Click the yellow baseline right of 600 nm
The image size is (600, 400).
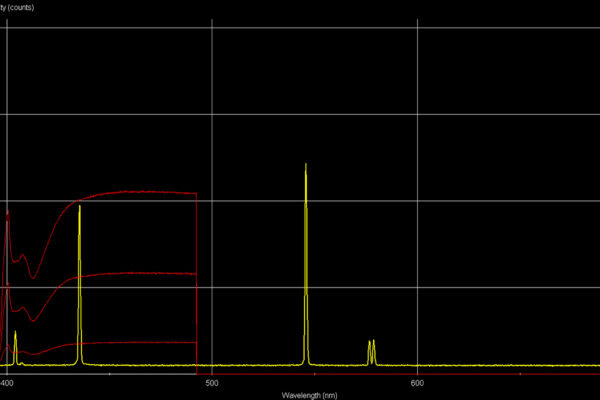500,366
